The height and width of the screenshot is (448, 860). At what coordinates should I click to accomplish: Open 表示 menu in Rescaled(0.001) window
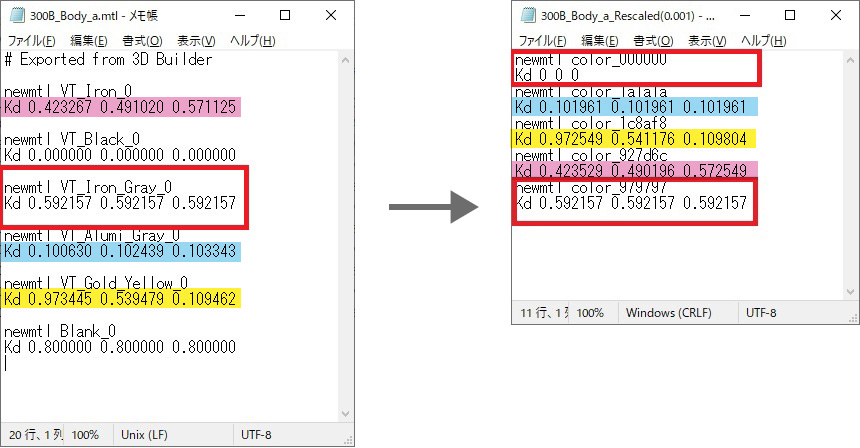tap(707, 41)
